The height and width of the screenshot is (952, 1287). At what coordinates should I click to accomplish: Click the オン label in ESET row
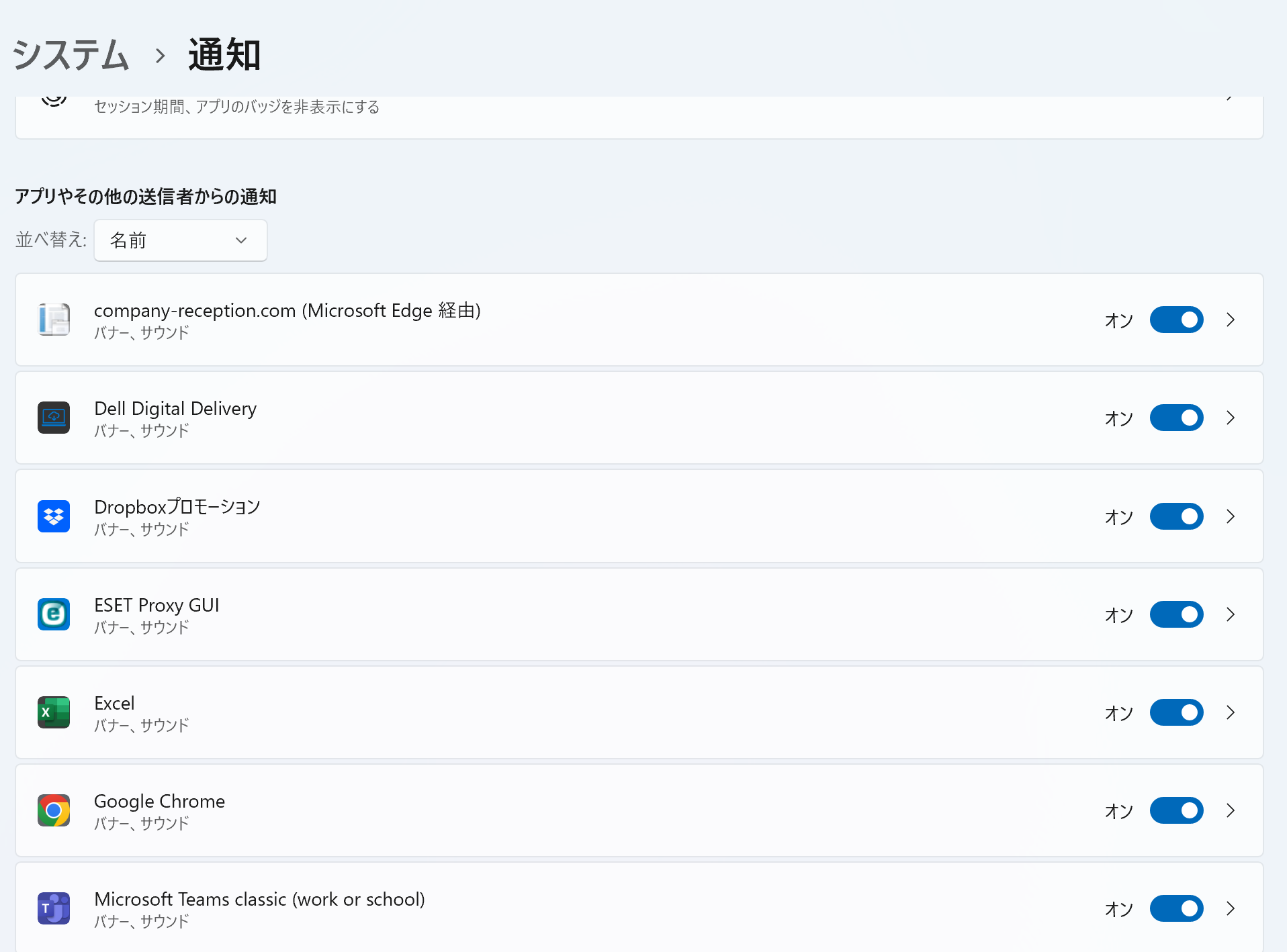(1119, 615)
